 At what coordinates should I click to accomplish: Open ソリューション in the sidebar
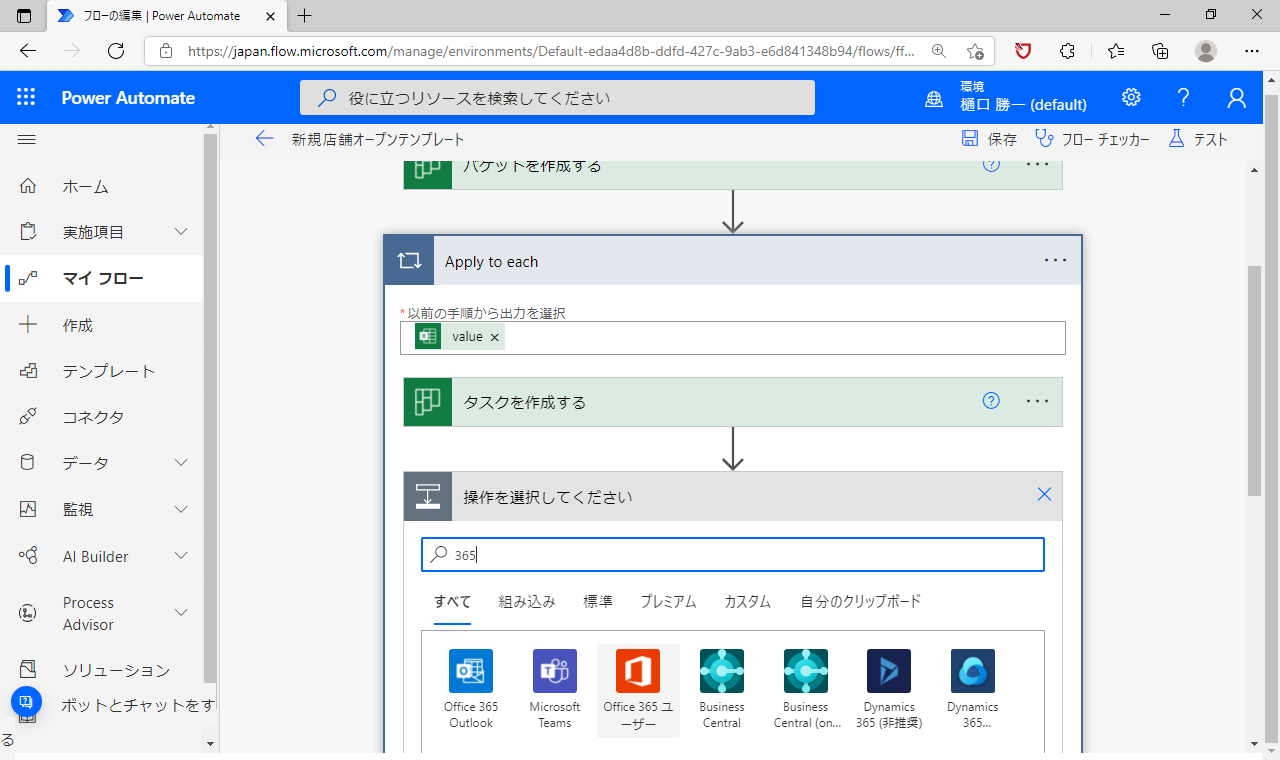point(116,670)
